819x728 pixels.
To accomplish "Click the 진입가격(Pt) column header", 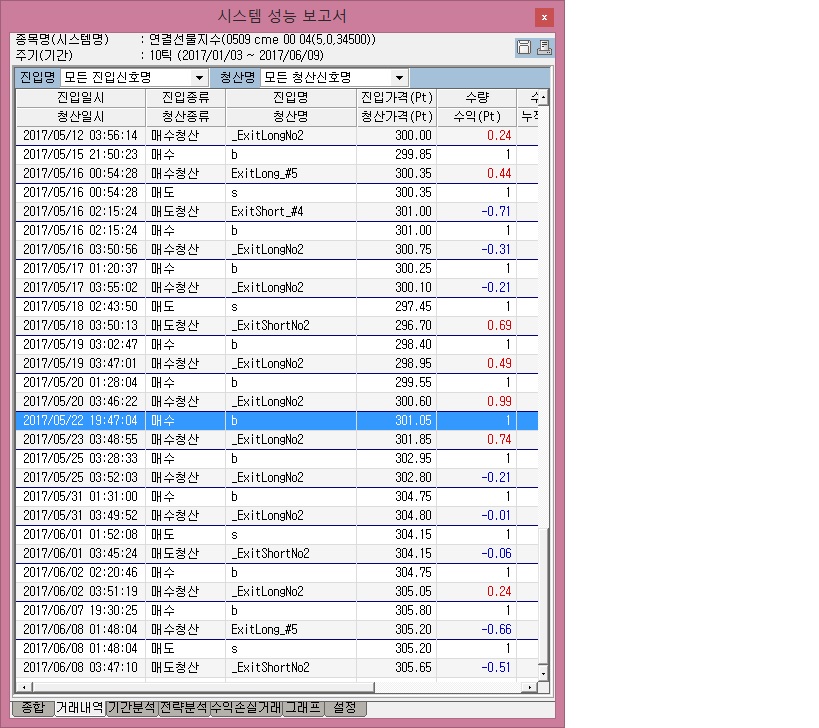I will tap(396, 98).
